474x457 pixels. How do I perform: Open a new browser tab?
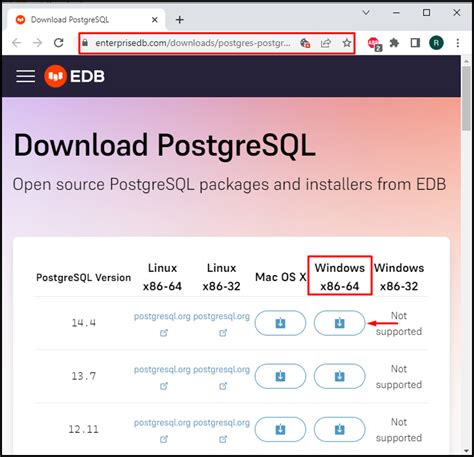tap(180, 20)
